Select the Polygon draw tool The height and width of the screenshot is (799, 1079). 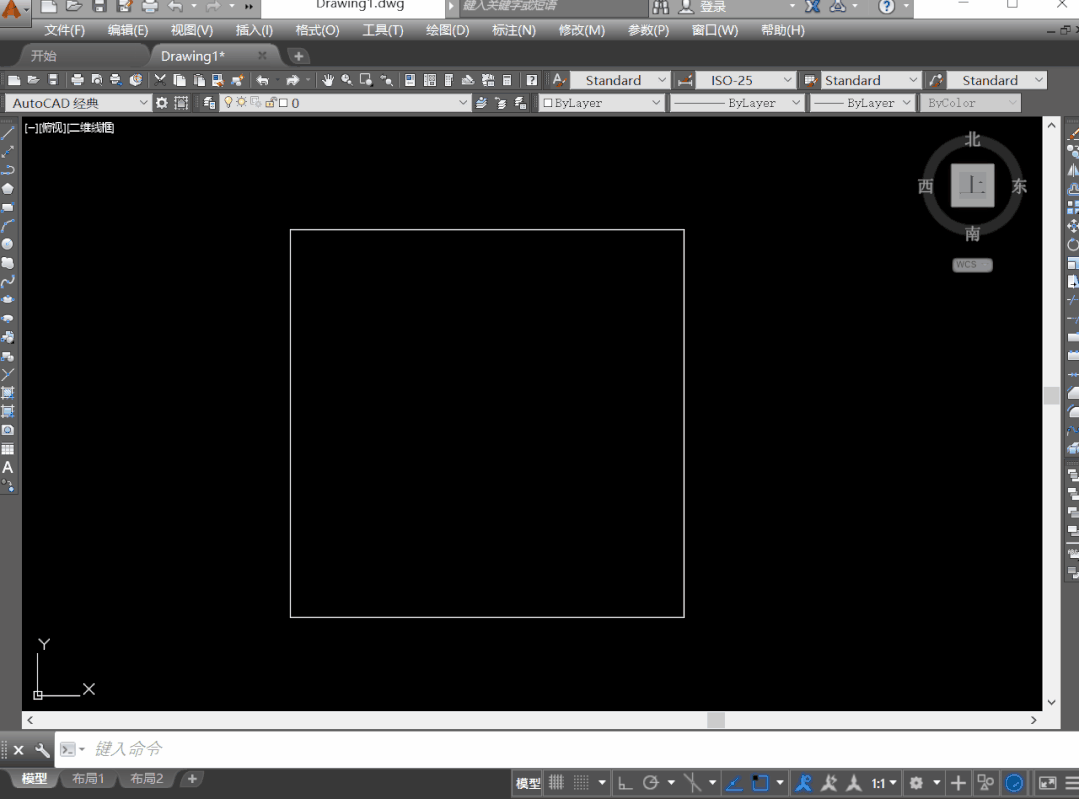point(8,189)
